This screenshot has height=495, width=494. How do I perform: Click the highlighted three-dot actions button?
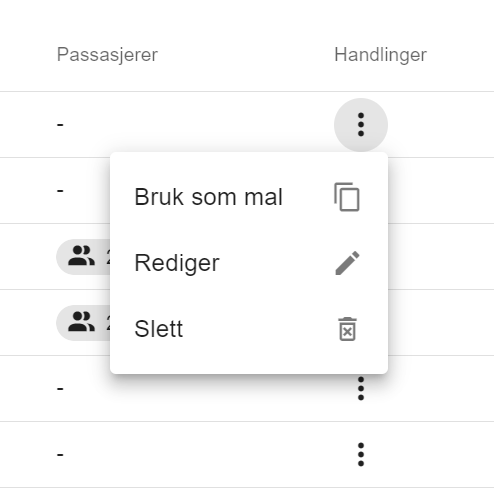coord(361,125)
